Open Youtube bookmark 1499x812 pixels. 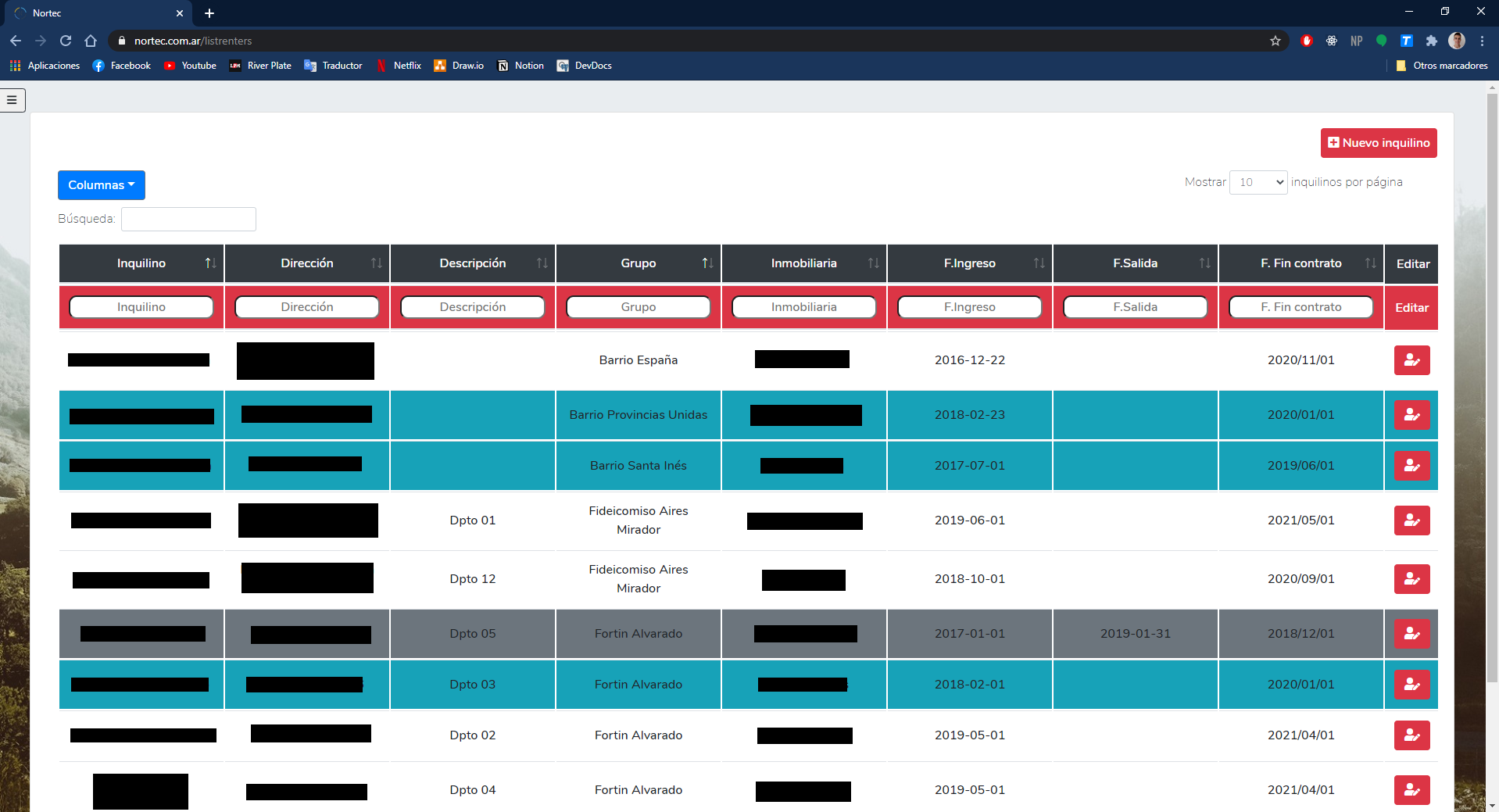(190, 66)
